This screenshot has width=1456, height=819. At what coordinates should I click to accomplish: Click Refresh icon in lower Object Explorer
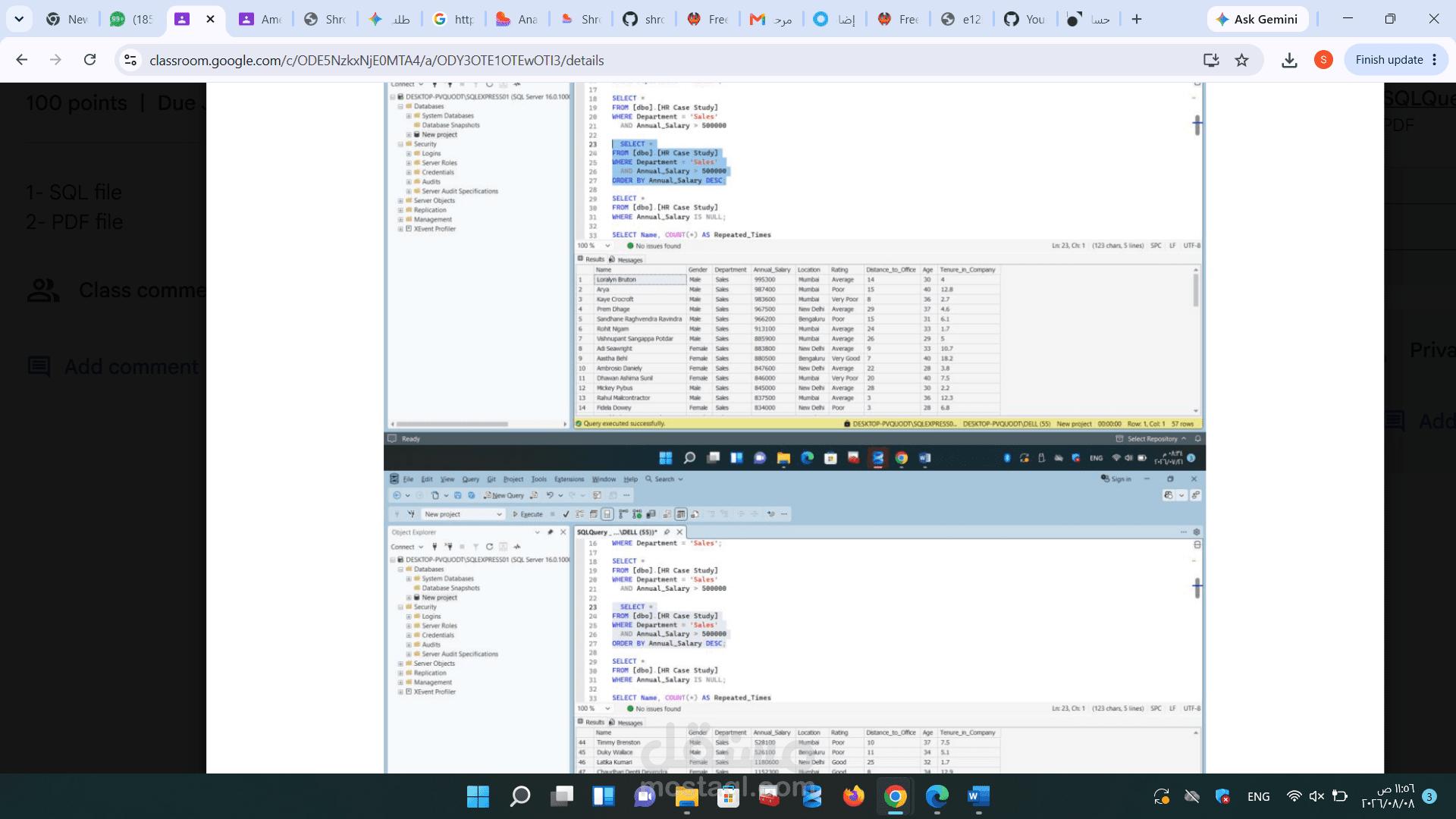point(489,547)
